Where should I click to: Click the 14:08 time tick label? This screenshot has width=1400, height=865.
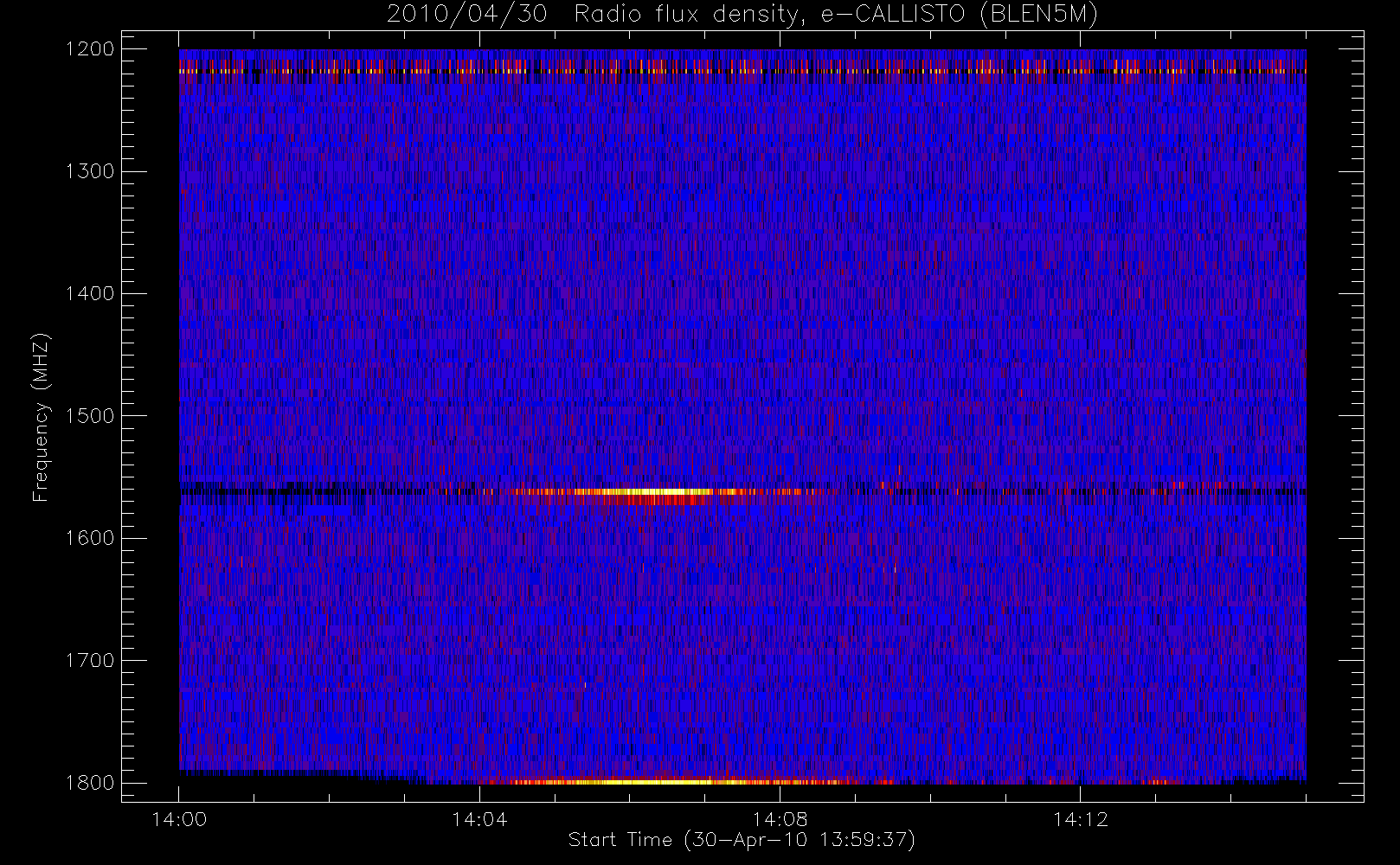(x=780, y=819)
